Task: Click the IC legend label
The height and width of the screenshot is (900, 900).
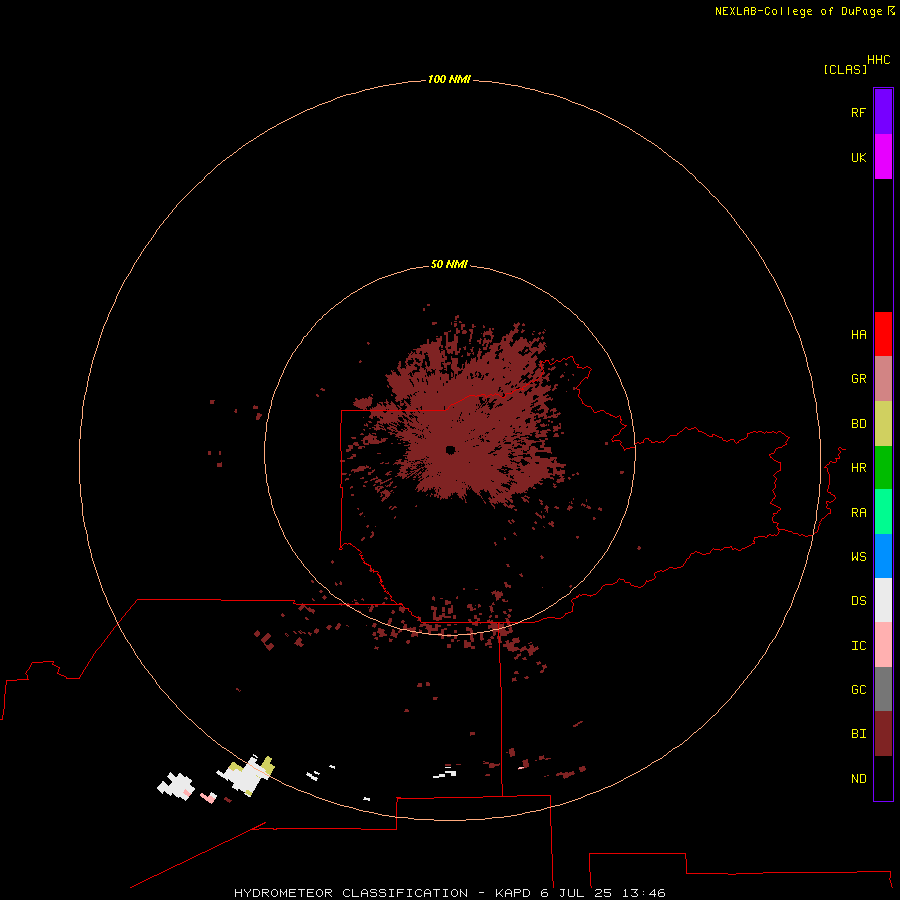Action: point(858,646)
